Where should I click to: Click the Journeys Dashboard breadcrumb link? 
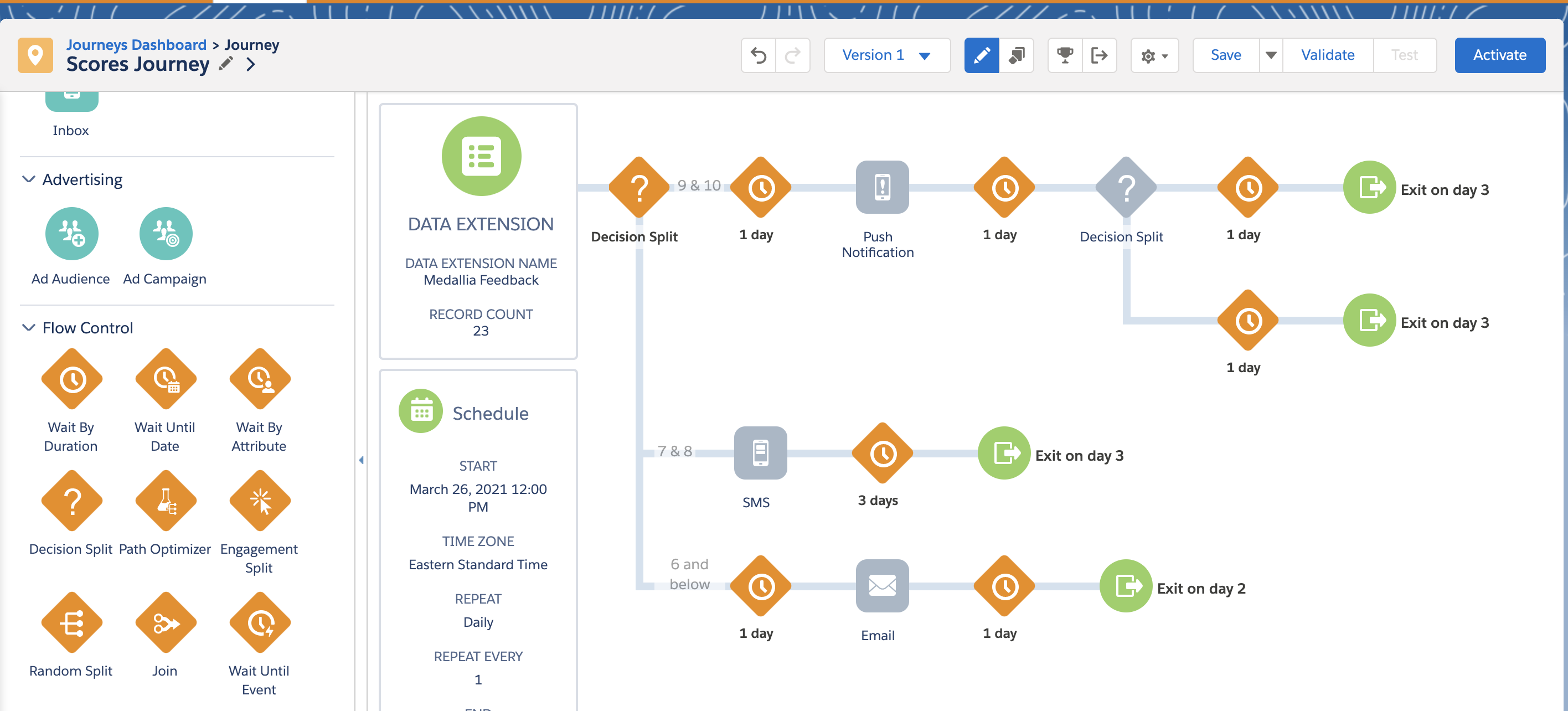[x=137, y=44]
